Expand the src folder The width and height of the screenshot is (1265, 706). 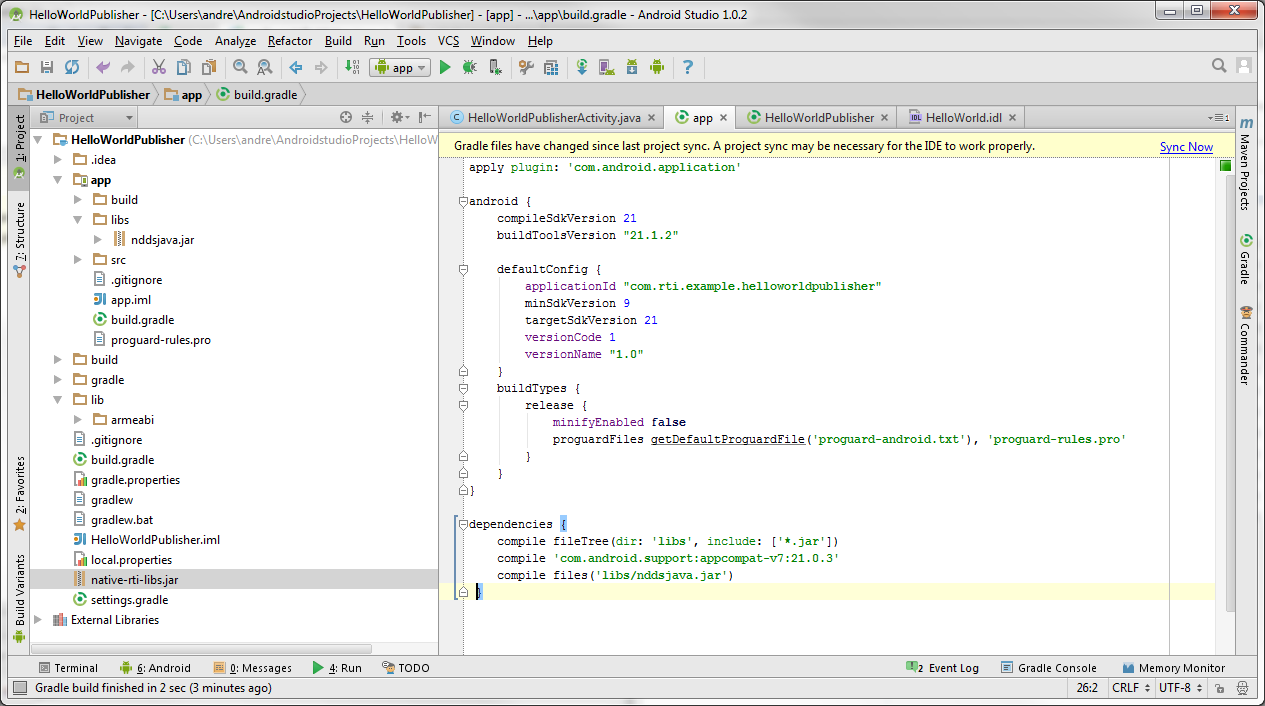[78, 260]
